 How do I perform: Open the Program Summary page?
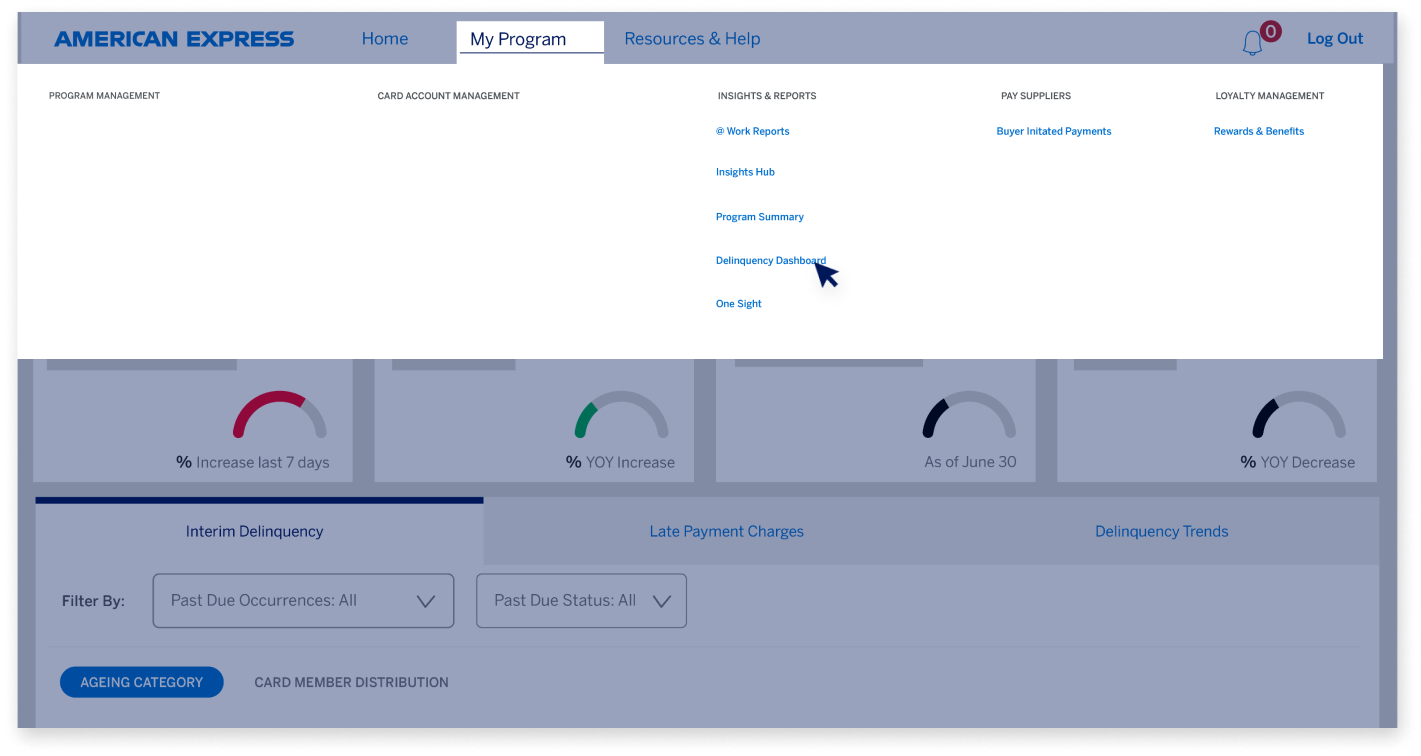pyautogui.click(x=759, y=216)
